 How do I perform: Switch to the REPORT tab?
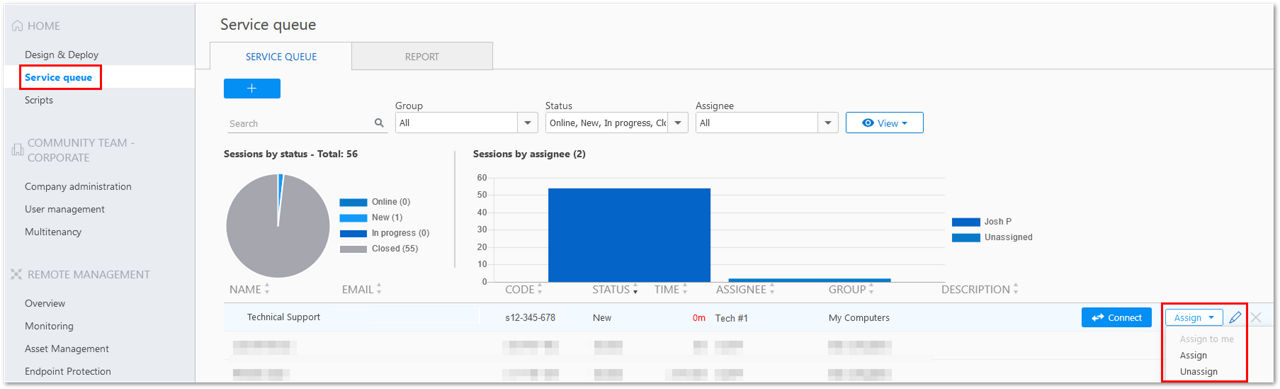pos(422,56)
